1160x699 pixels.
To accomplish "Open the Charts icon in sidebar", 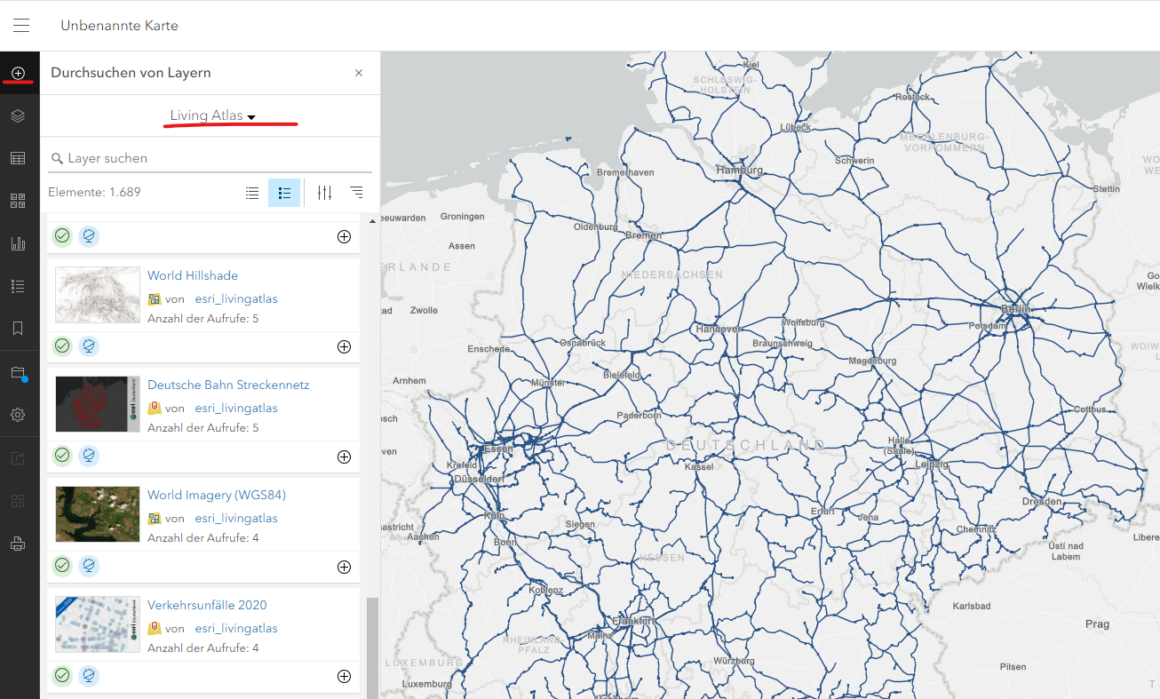I will pyautogui.click(x=18, y=243).
